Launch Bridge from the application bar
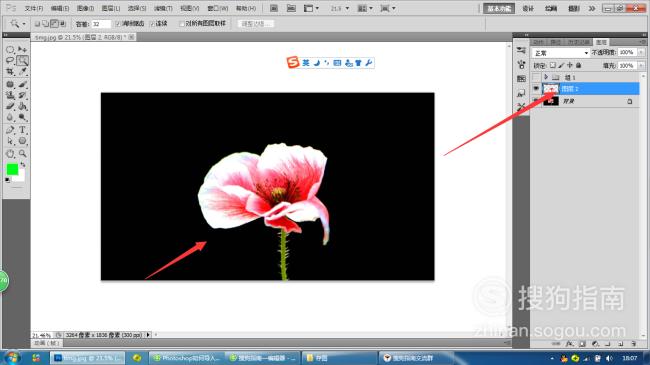The width and height of the screenshot is (650, 365). click(274, 8)
